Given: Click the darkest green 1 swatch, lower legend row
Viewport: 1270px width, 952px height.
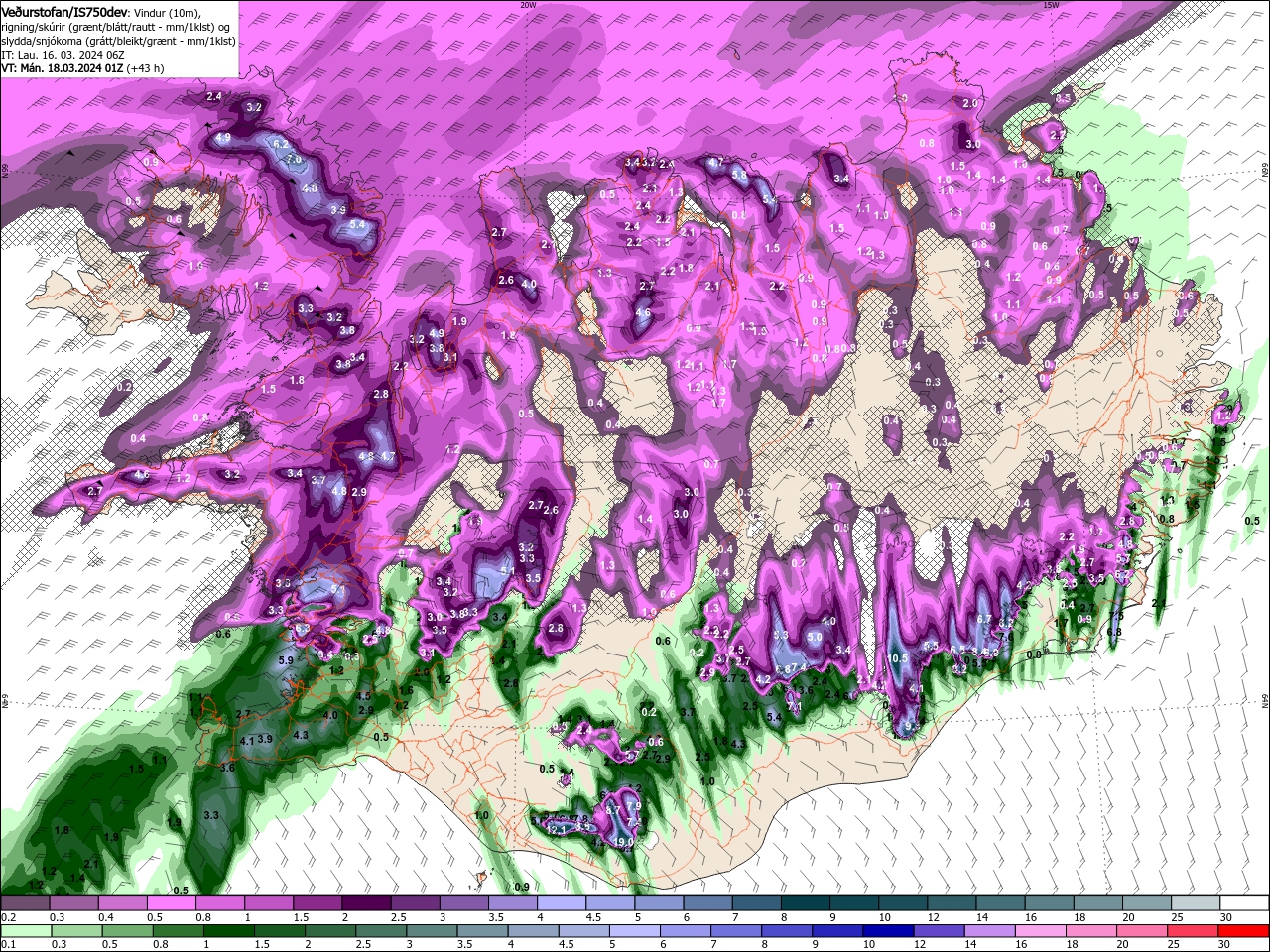Looking at the screenshot, I should 230,931.
